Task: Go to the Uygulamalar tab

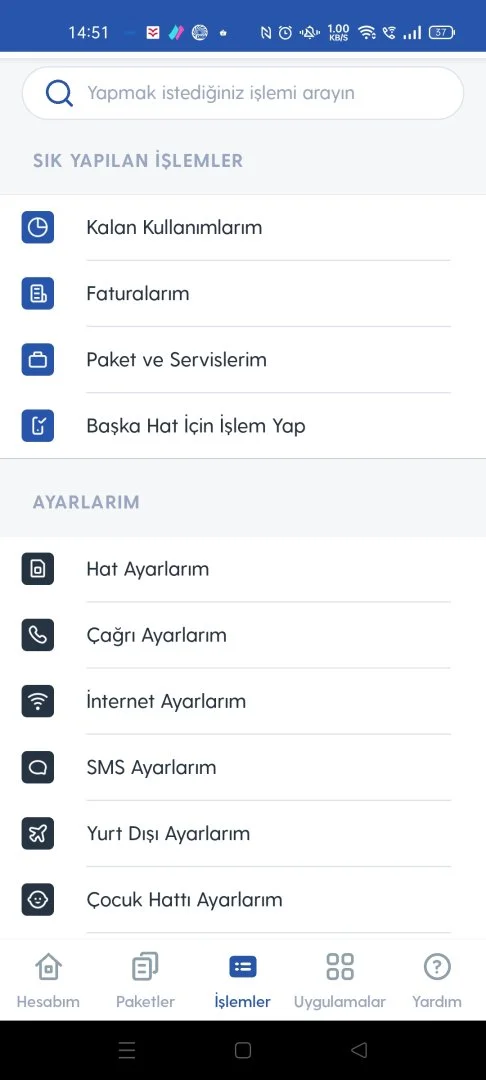Action: click(x=339, y=980)
